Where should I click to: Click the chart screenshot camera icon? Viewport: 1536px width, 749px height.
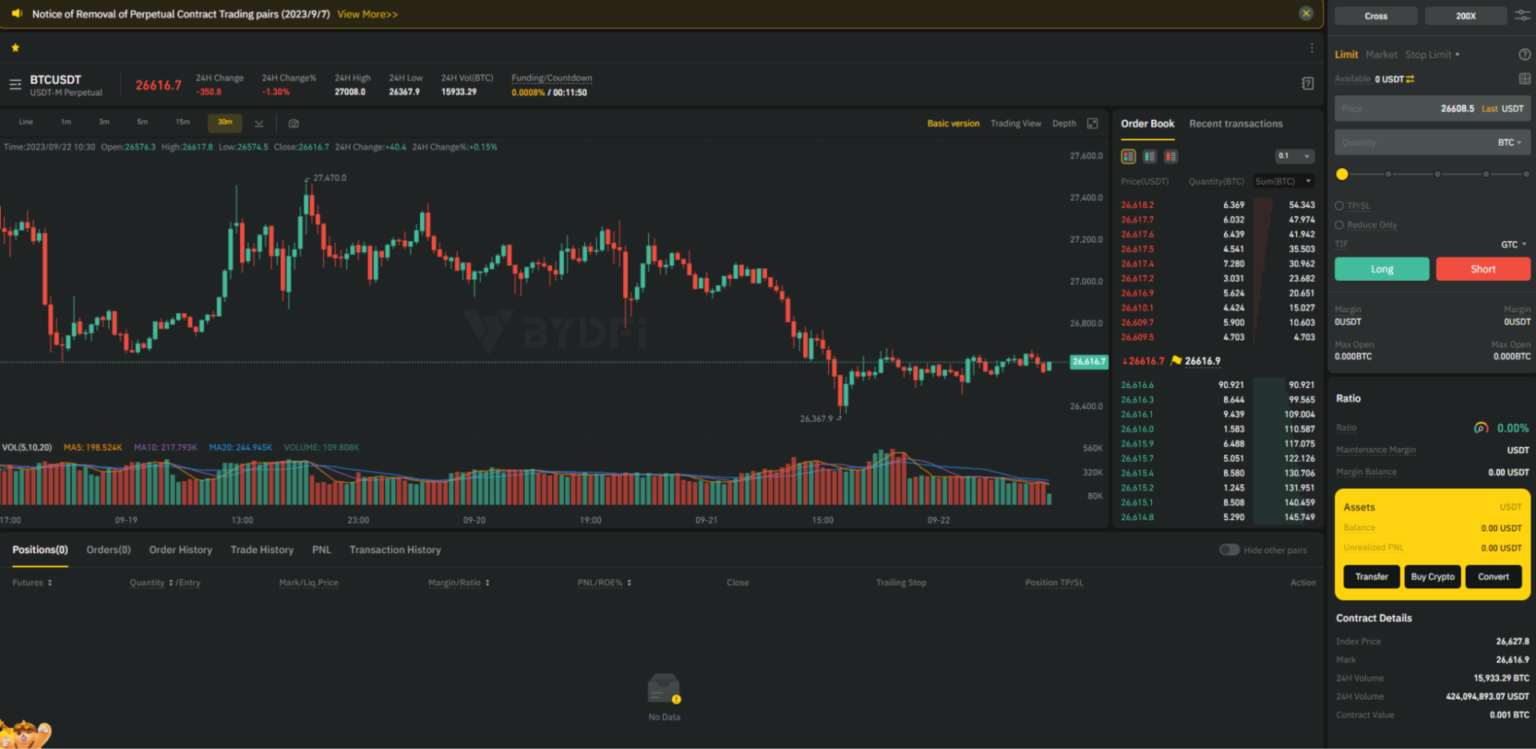pos(293,123)
